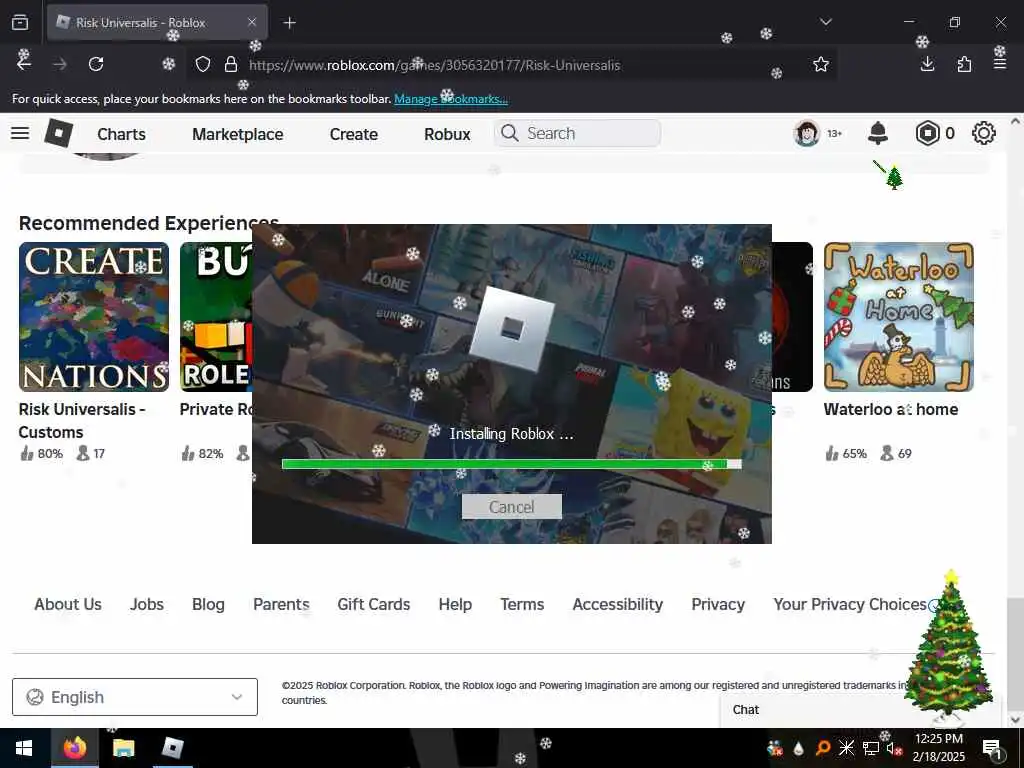Click the Installing Roblox progress bar
This screenshot has width=1024, height=768.
511,464
